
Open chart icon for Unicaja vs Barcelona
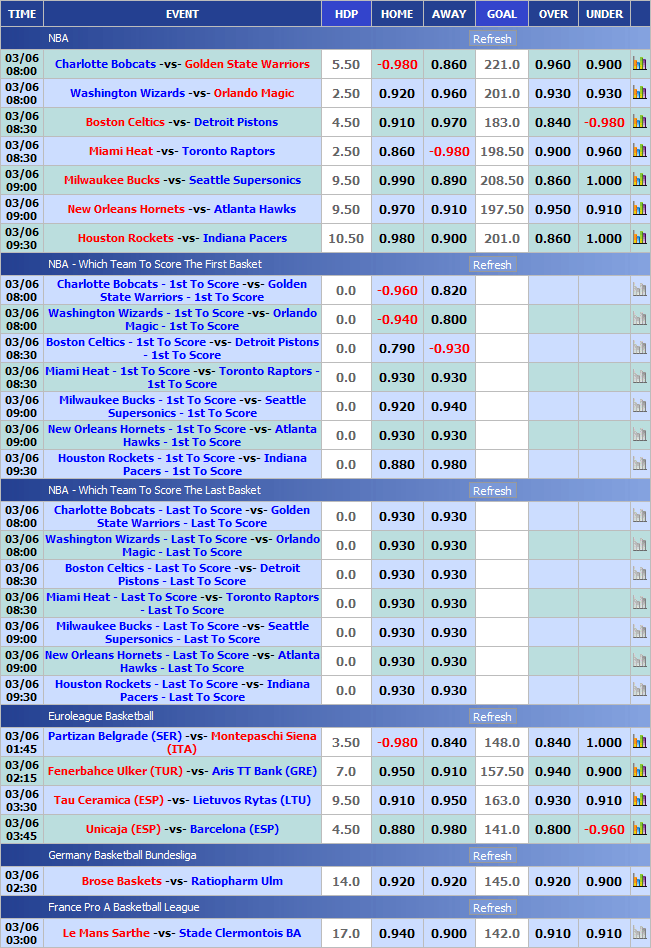tap(640, 829)
